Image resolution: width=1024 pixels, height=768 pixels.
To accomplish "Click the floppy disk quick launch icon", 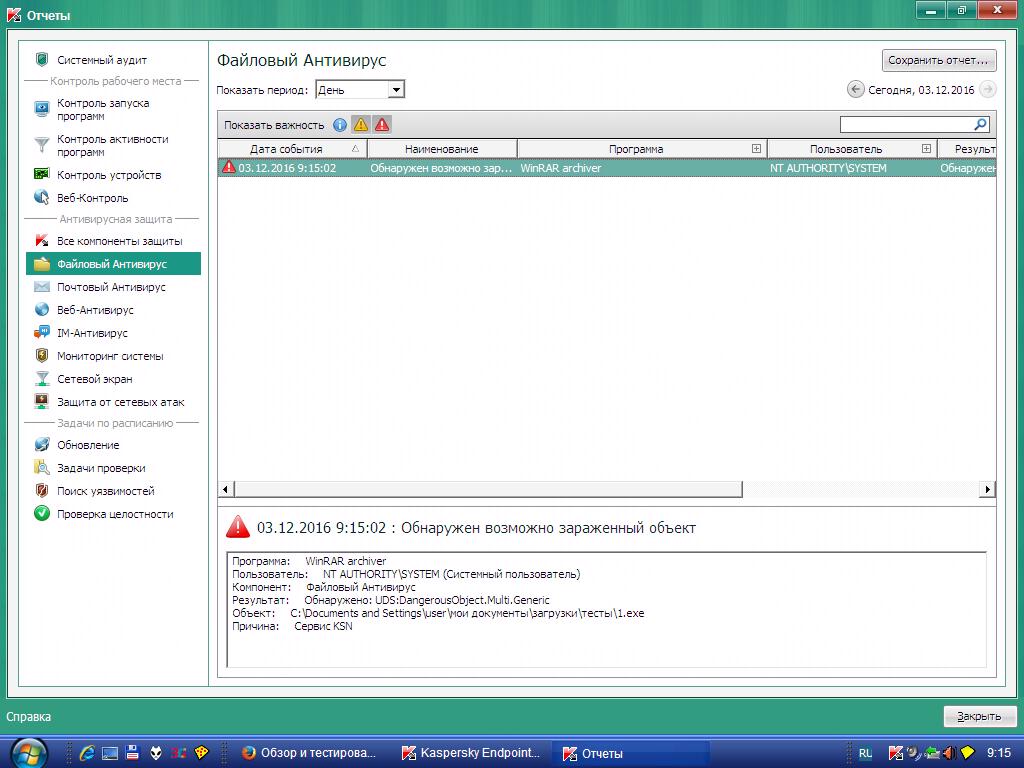I will (132, 753).
